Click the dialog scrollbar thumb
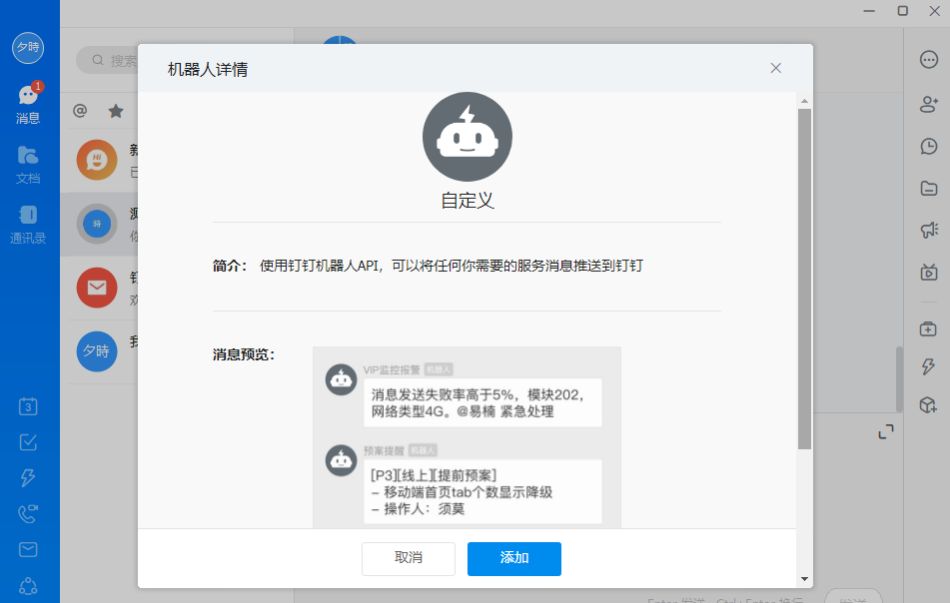The image size is (950, 603). point(804,279)
